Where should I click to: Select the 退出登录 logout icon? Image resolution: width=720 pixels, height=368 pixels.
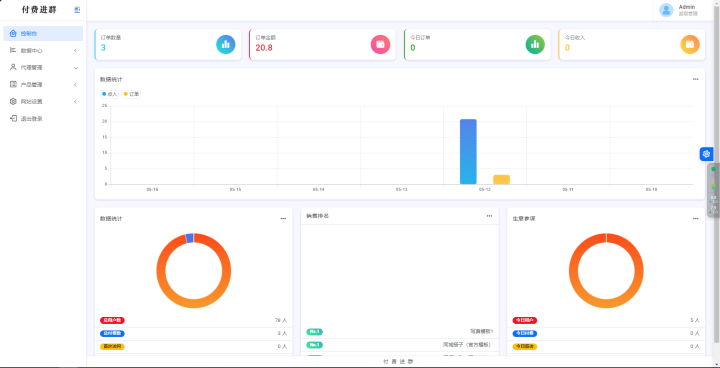tap(13, 119)
